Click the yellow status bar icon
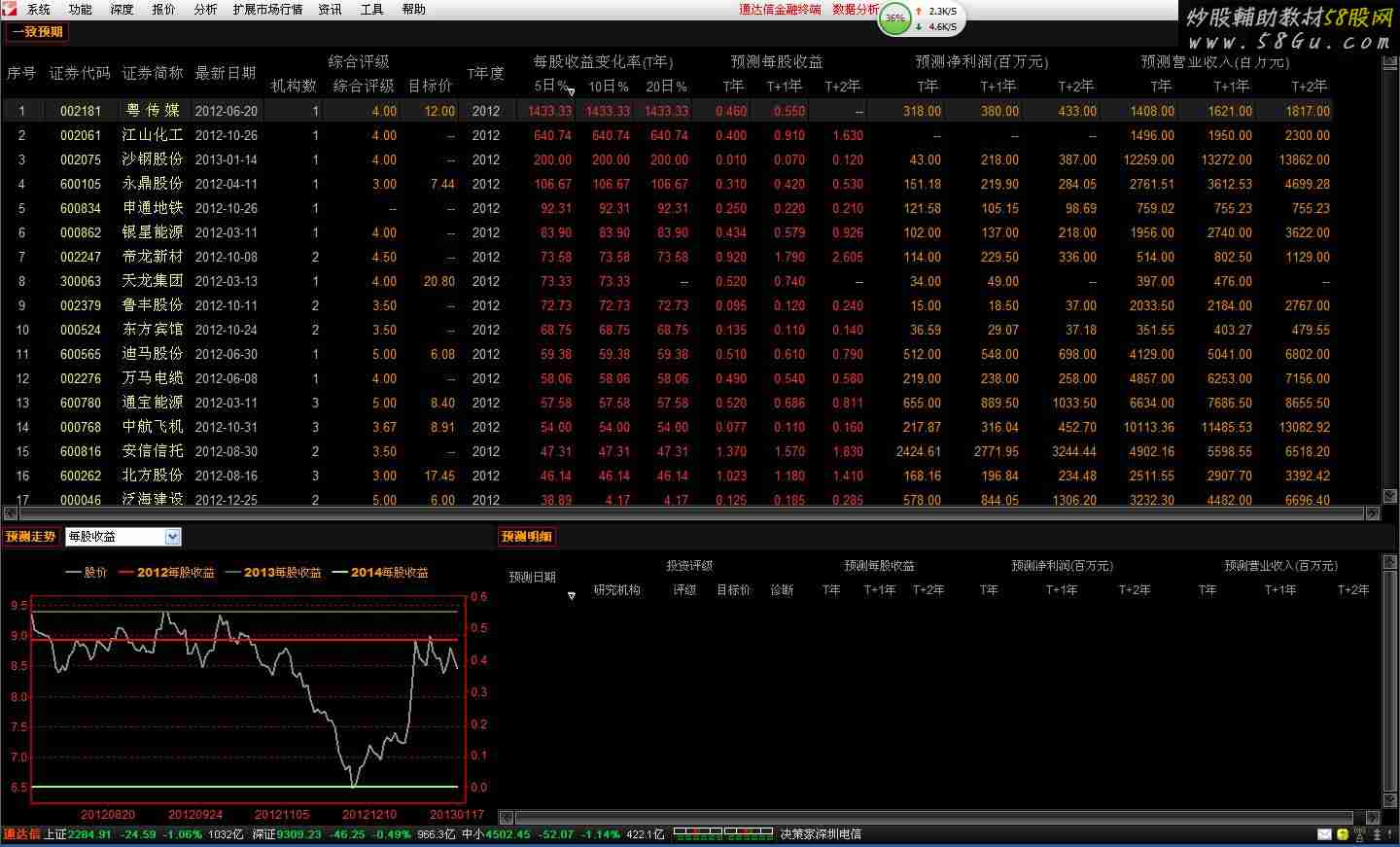1400x847 pixels. 1343,834
